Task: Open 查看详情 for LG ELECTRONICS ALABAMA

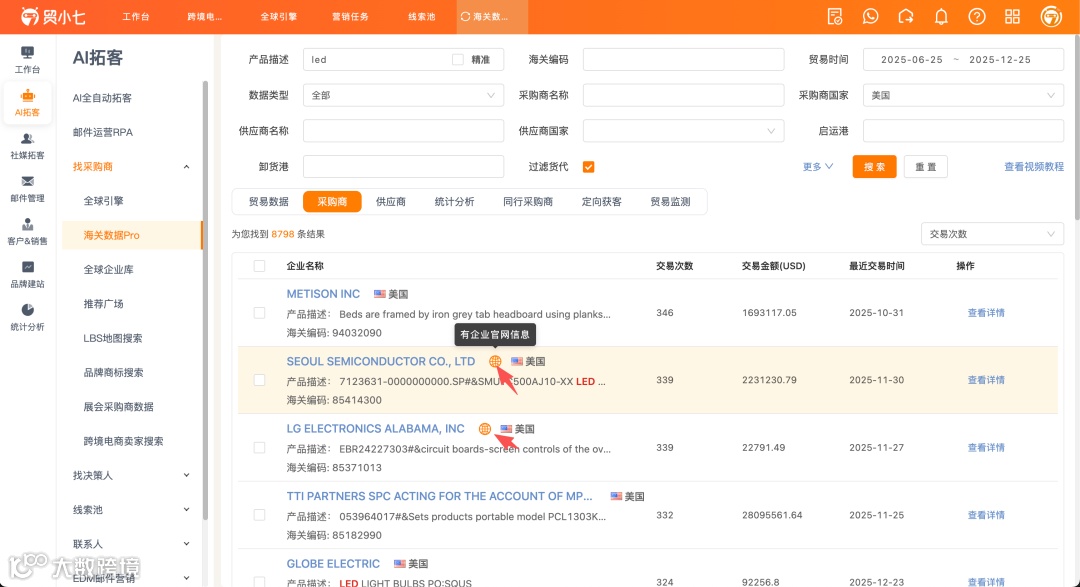Action: 986,448
